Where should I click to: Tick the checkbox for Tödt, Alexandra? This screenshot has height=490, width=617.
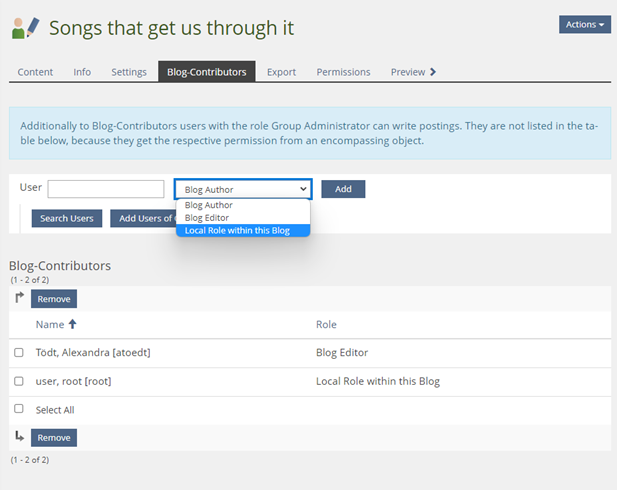pyautogui.click(x=19, y=353)
